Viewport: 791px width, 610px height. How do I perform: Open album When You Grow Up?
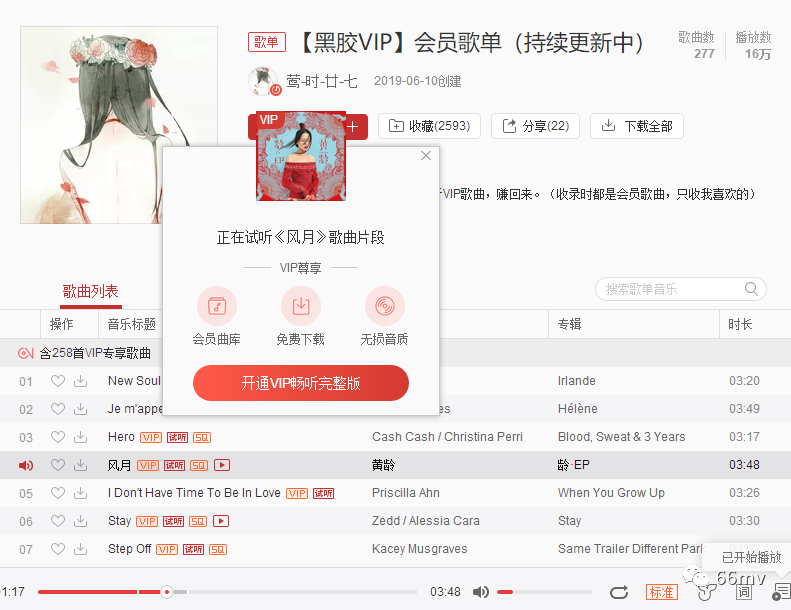611,493
